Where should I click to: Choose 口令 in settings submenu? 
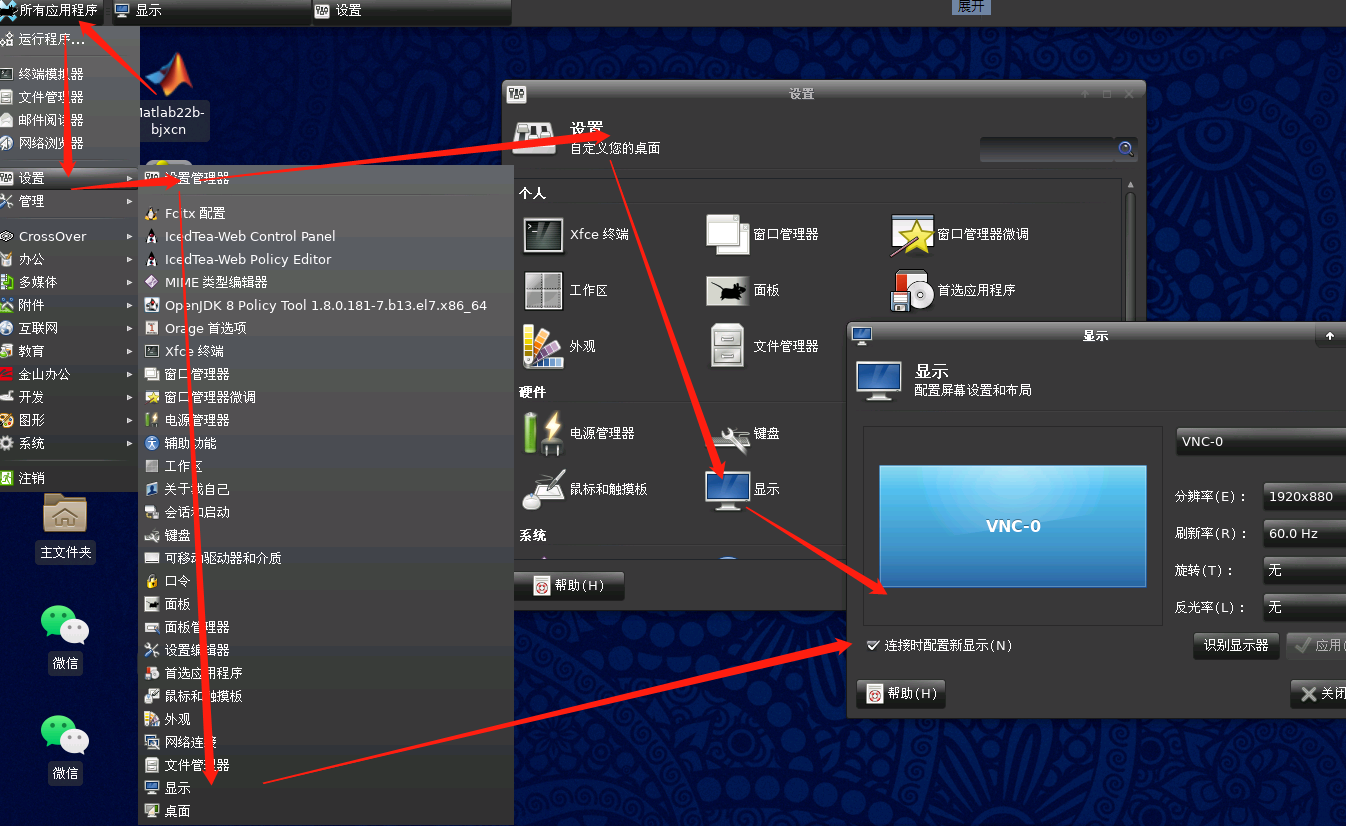326,581
